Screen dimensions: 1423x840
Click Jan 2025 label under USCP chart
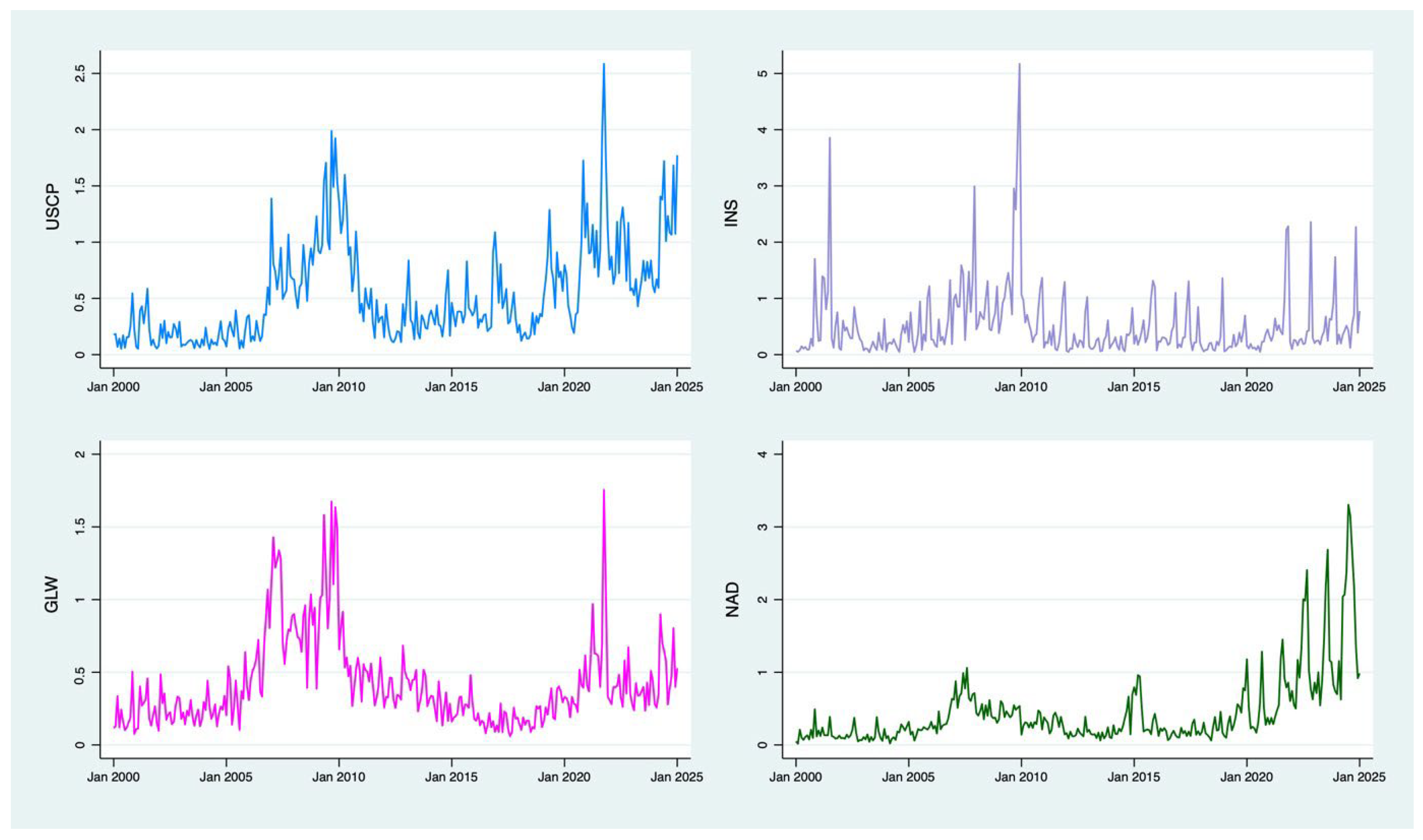(677, 386)
